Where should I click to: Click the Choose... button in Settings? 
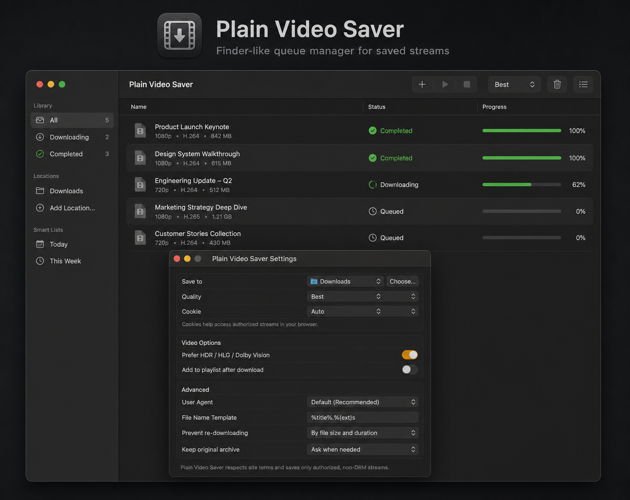(402, 281)
